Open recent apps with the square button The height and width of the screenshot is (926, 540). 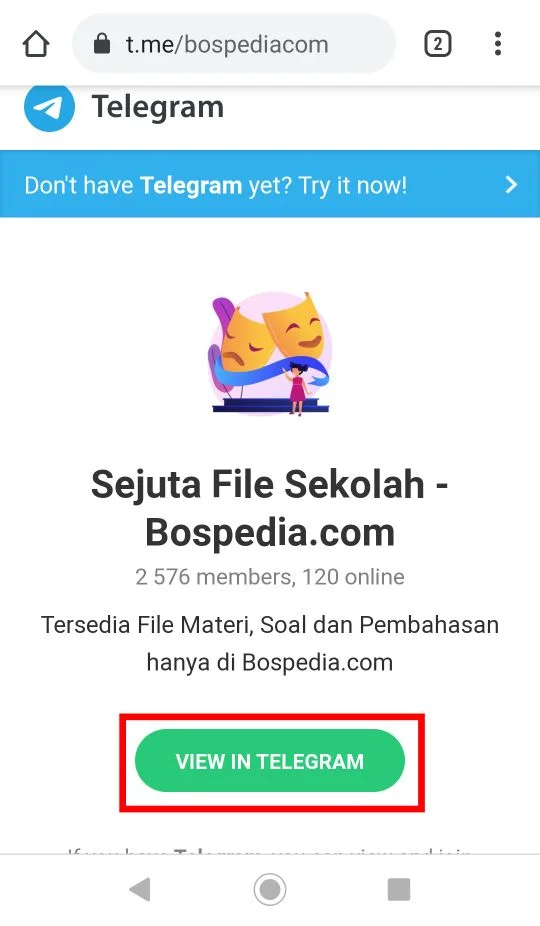(x=399, y=889)
